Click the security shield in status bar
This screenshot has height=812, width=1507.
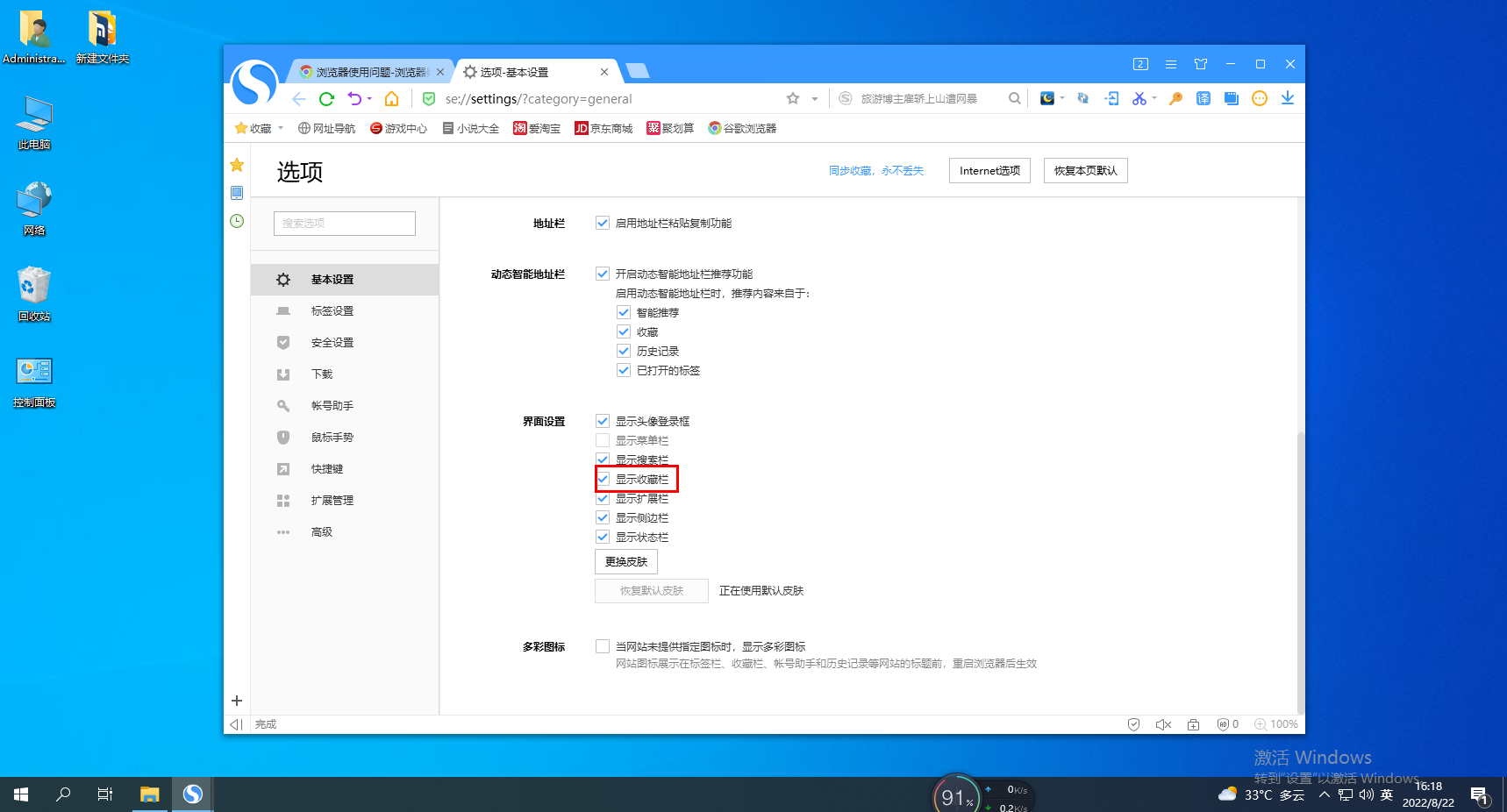(1133, 724)
